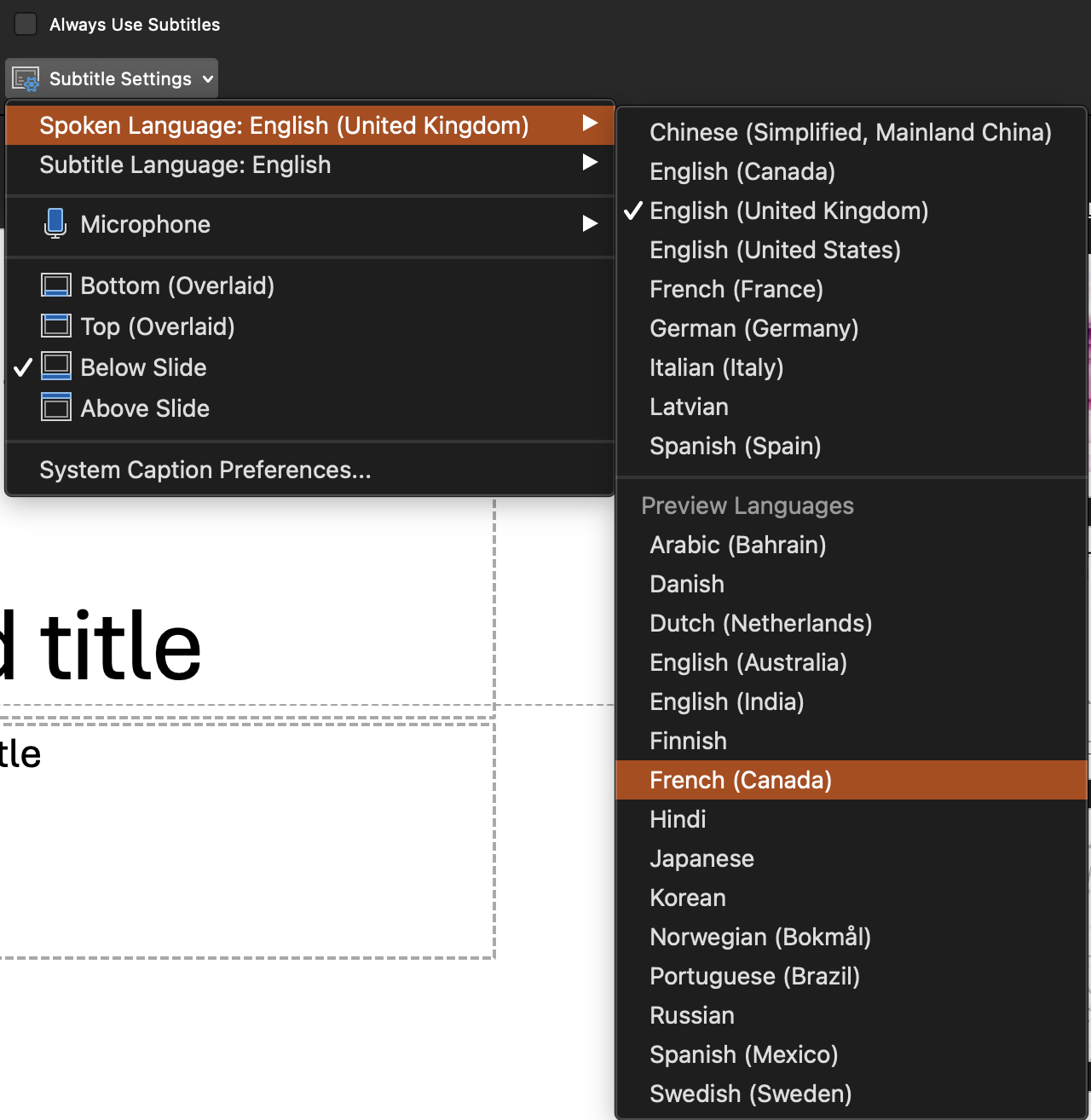Click the microphone icon
This screenshot has height=1120, width=1091.
(x=55, y=223)
